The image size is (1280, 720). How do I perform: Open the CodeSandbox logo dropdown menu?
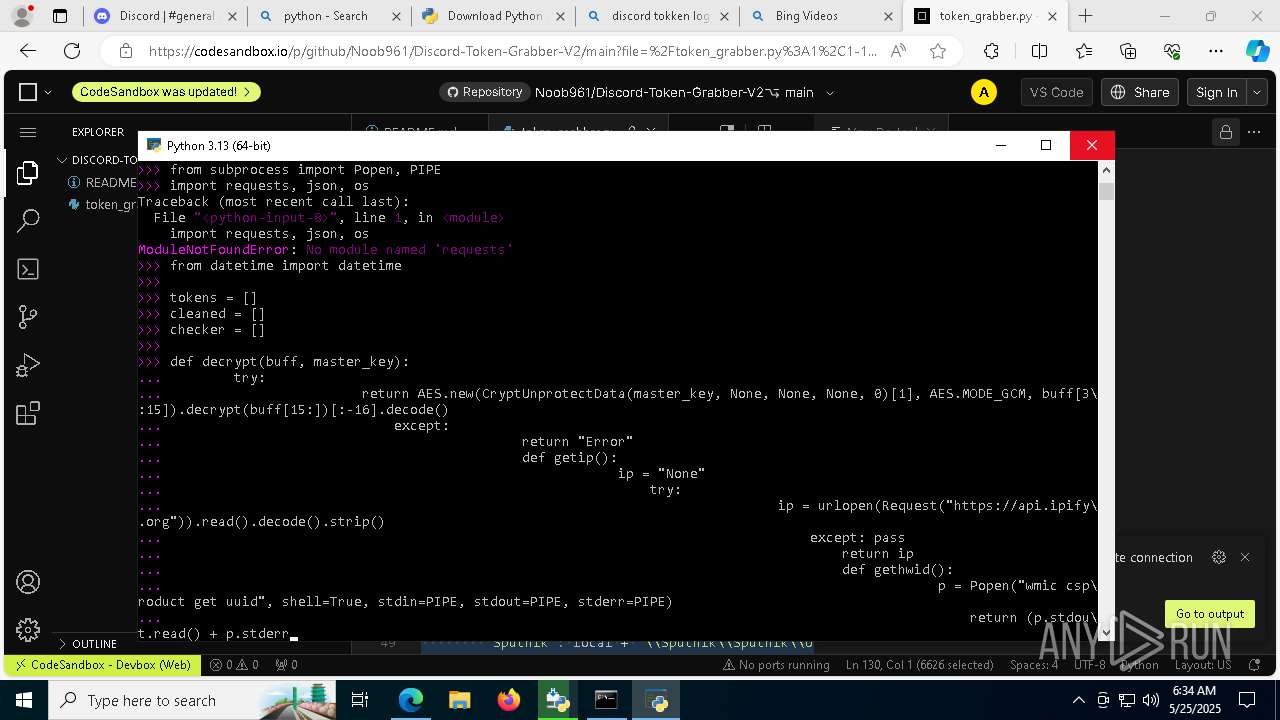[36, 92]
